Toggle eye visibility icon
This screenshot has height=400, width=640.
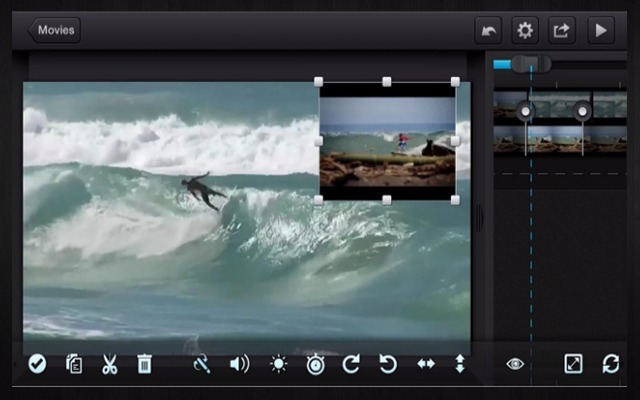(x=515, y=364)
